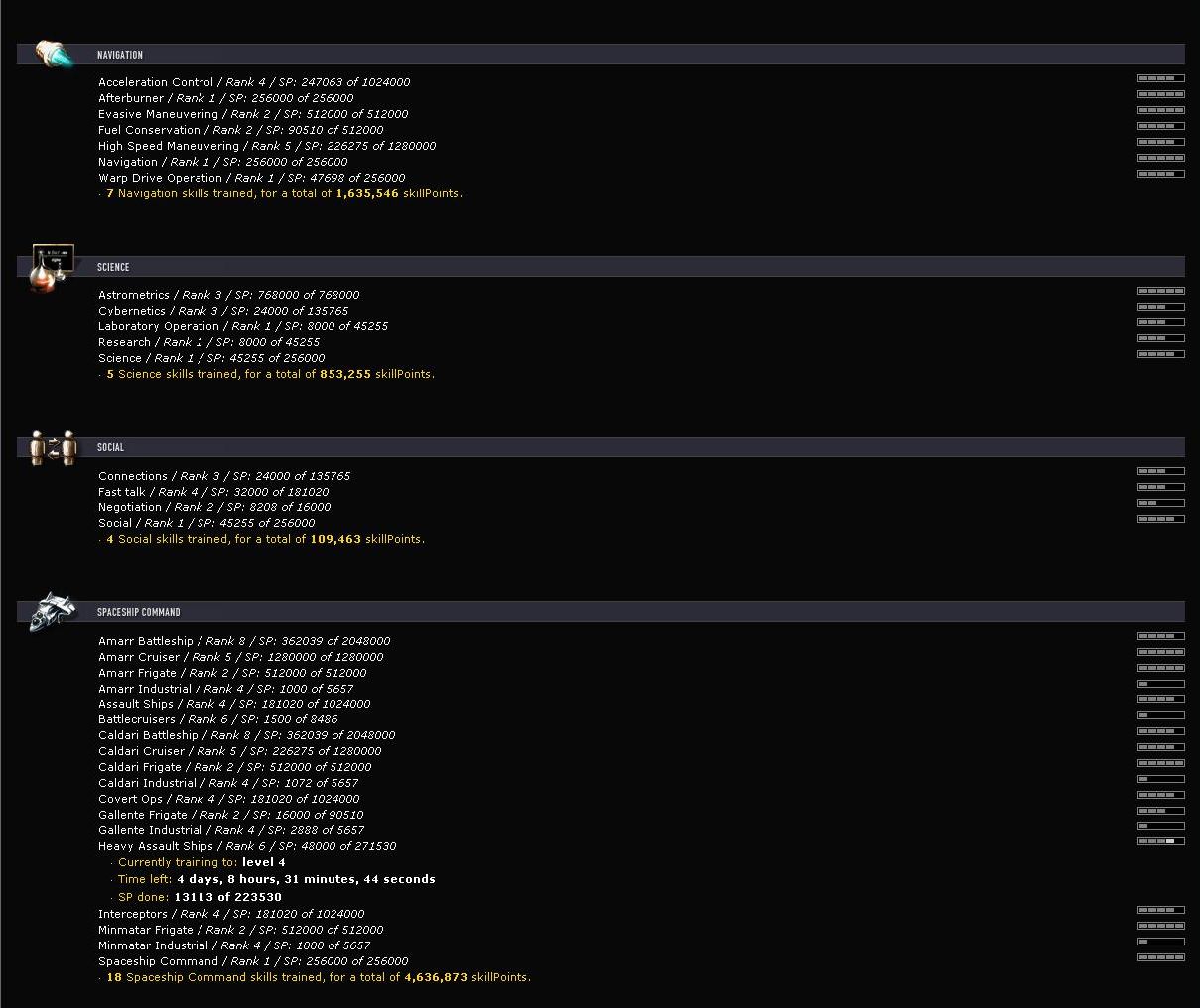Collapse the Science section header
Screen dimensions: 1200x1008
coord(113,267)
